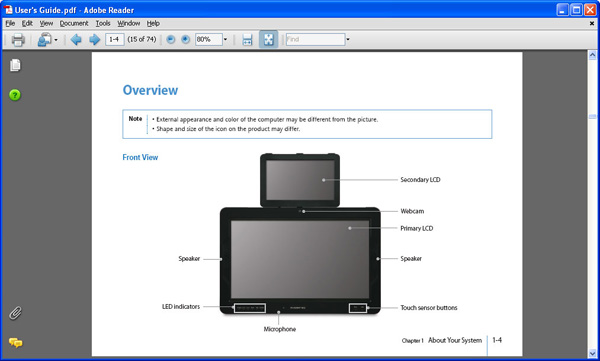Screen dimensions: 600x361
Task: Open the zoom level dropdown arrow
Action: [225, 39]
